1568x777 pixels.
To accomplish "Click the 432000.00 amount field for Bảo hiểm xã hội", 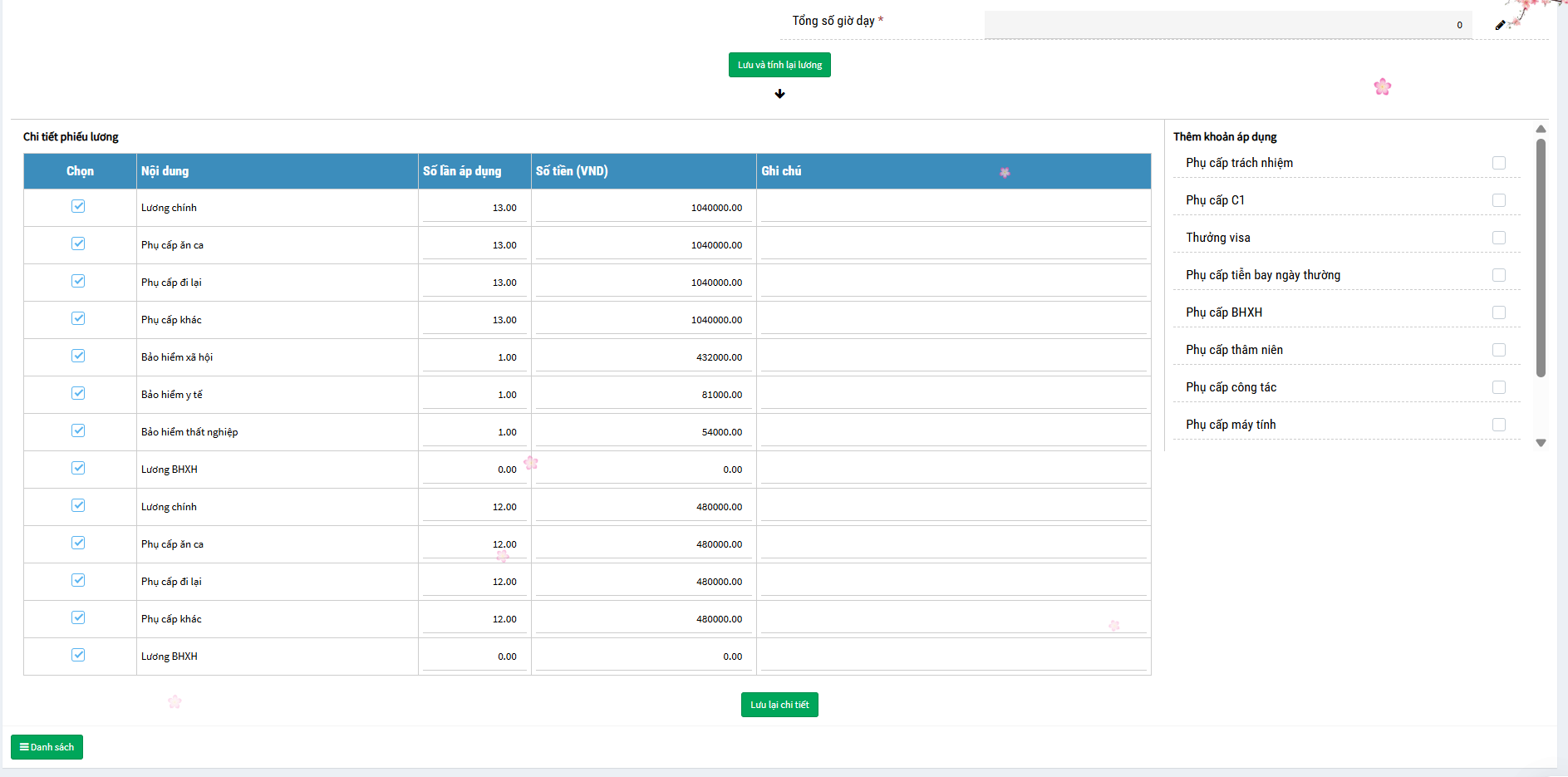I will (x=643, y=357).
